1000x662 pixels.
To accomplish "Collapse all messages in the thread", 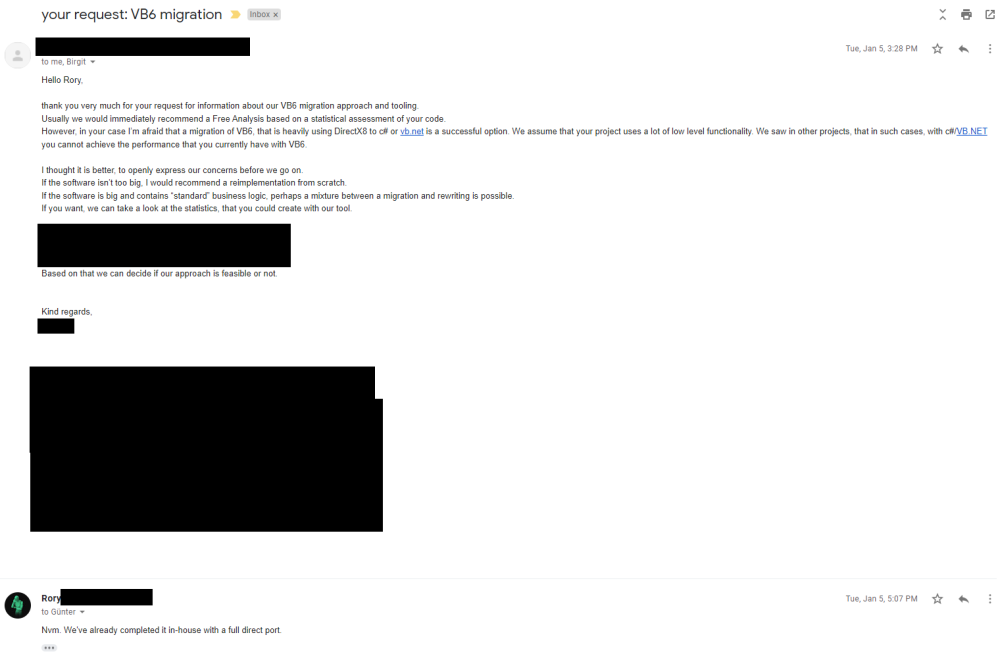I will [943, 14].
